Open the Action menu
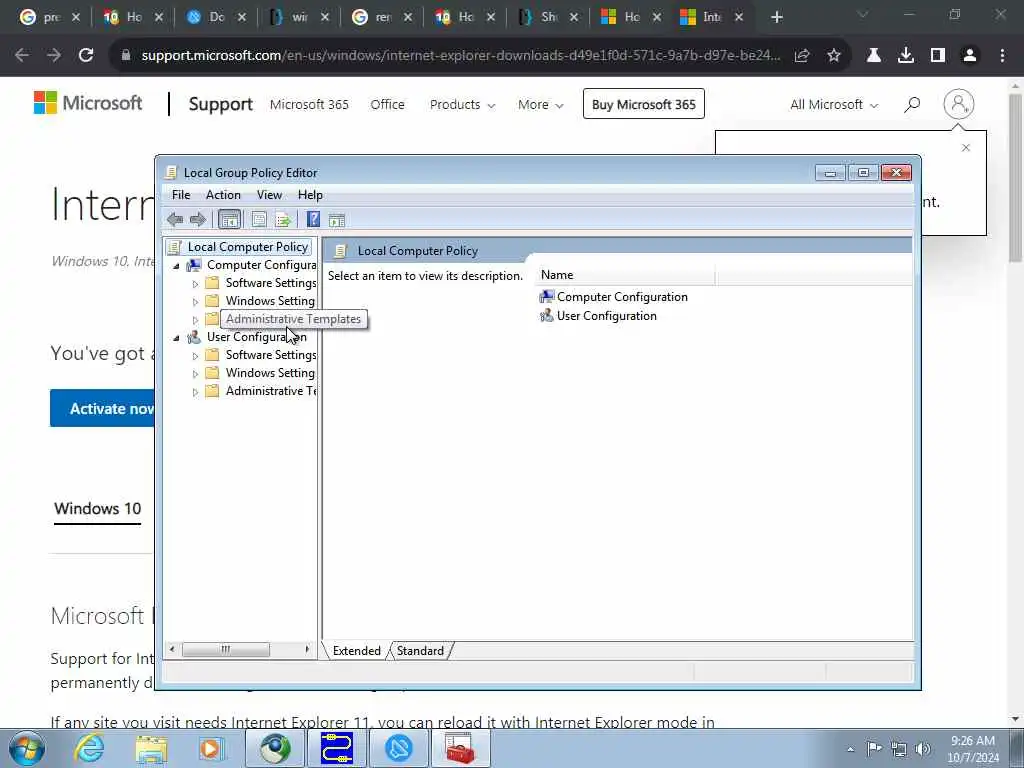This screenshot has width=1024, height=768. click(x=223, y=195)
